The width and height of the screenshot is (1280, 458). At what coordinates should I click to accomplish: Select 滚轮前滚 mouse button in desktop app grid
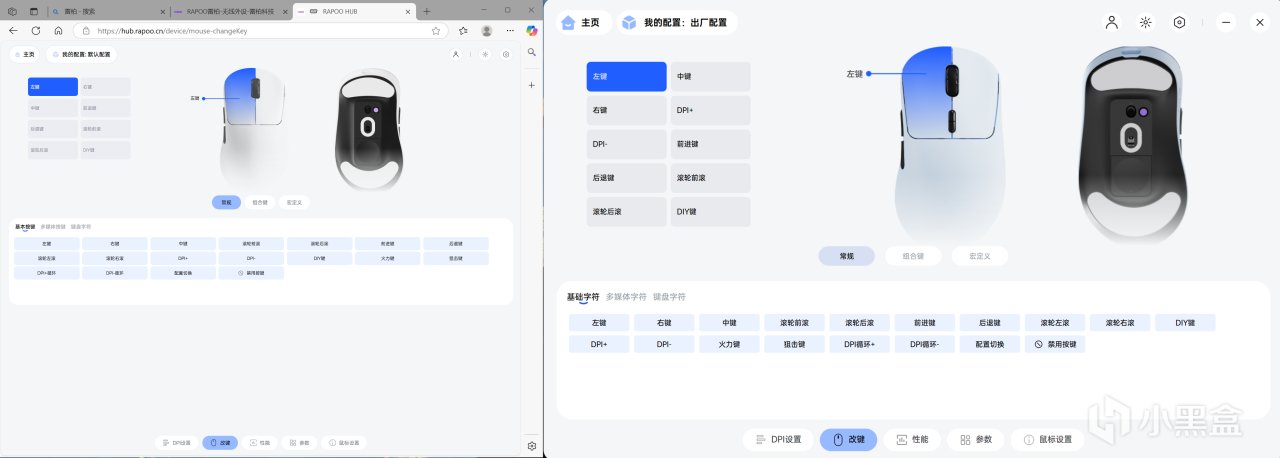tap(710, 178)
